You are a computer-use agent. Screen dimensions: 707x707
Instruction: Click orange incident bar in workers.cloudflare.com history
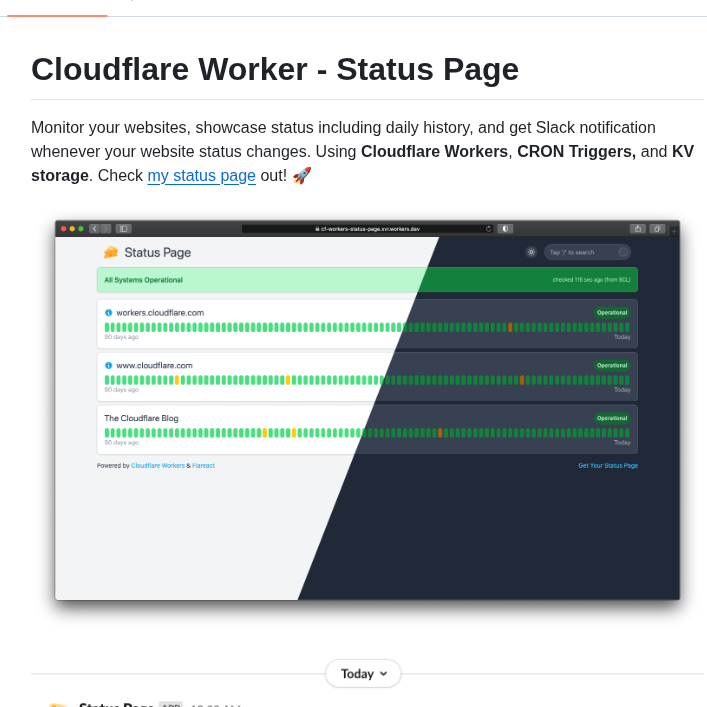coord(510,327)
